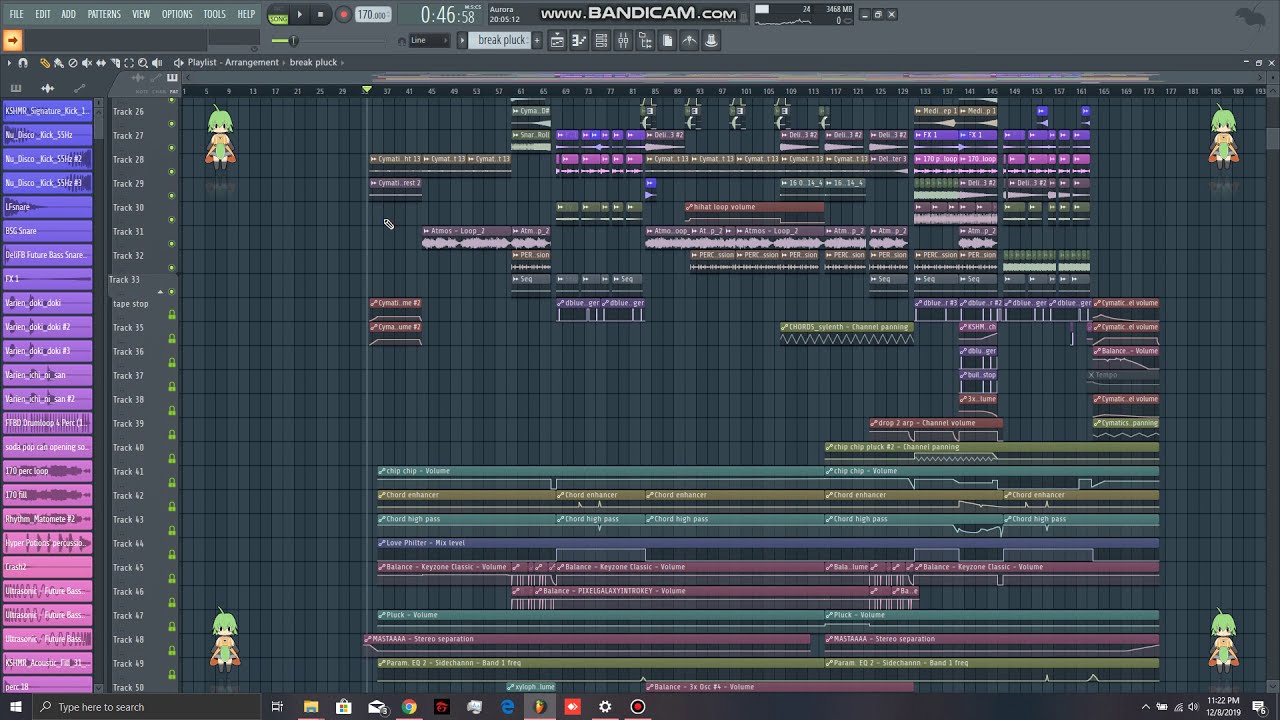Select the LFsnare clip in picker
1280x720 pixels.
tap(48, 207)
